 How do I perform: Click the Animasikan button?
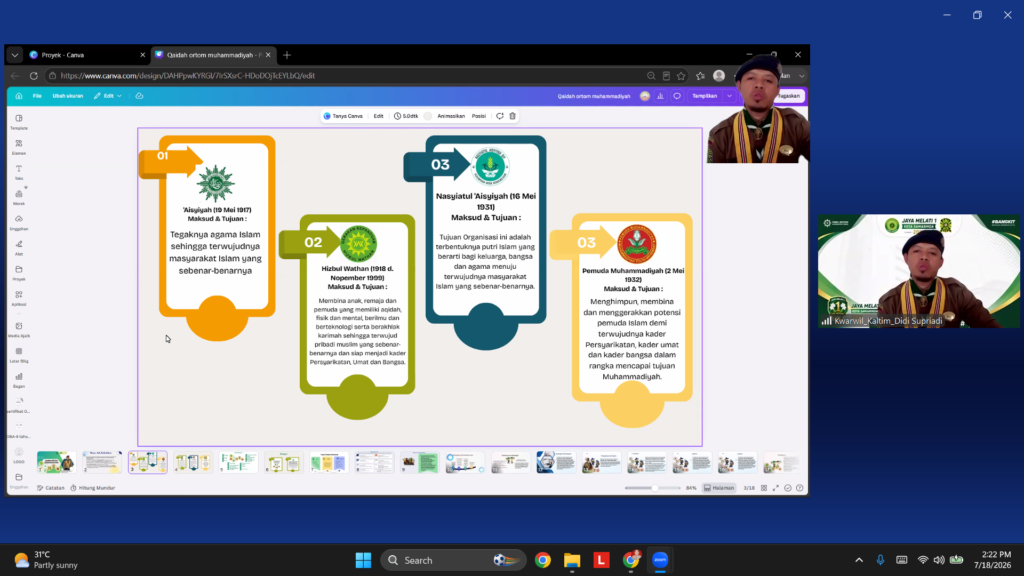(x=451, y=116)
